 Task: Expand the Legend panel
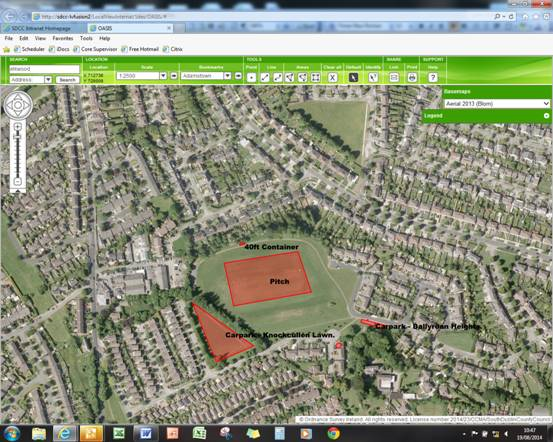(546, 116)
